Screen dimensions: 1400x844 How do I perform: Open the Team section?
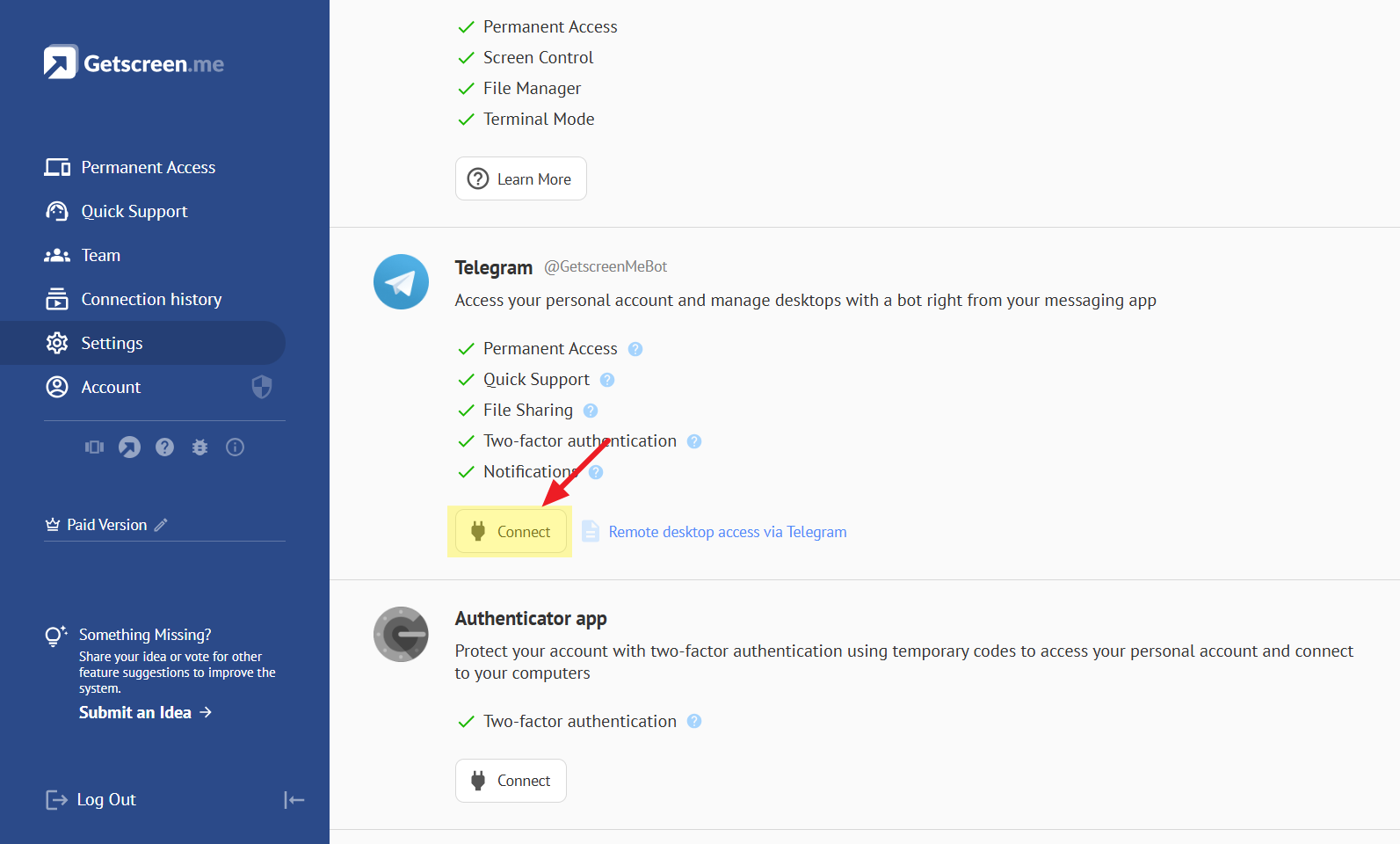pos(100,255)
